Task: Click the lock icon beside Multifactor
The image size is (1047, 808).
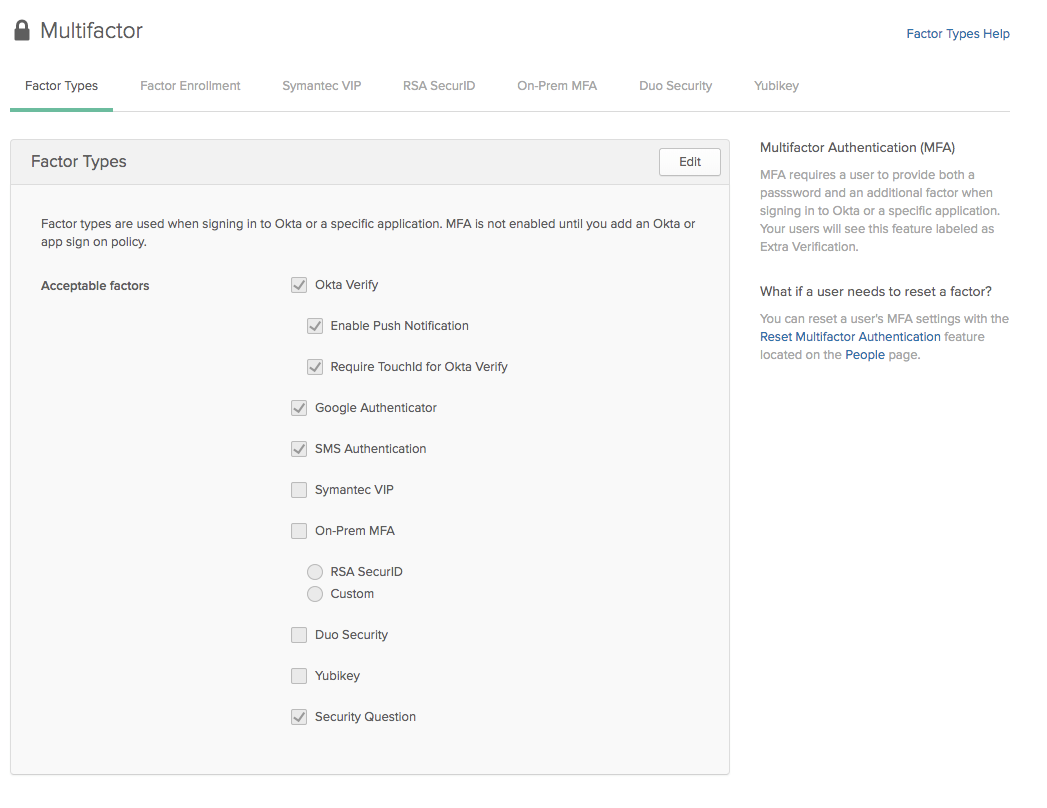Action: (x=22, y=31)
